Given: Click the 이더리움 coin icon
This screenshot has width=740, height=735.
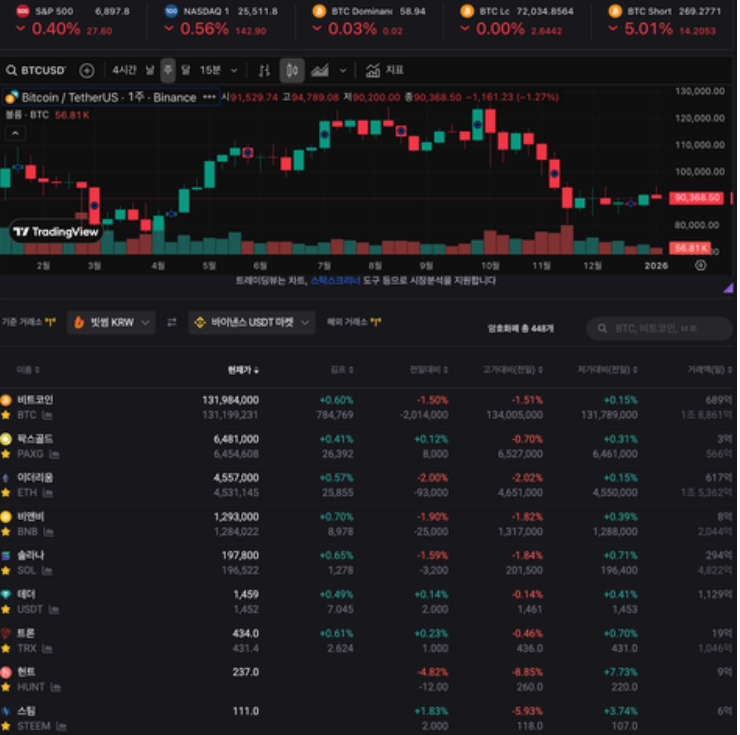Looking at the screenshot, I should (x=6, y=478).
